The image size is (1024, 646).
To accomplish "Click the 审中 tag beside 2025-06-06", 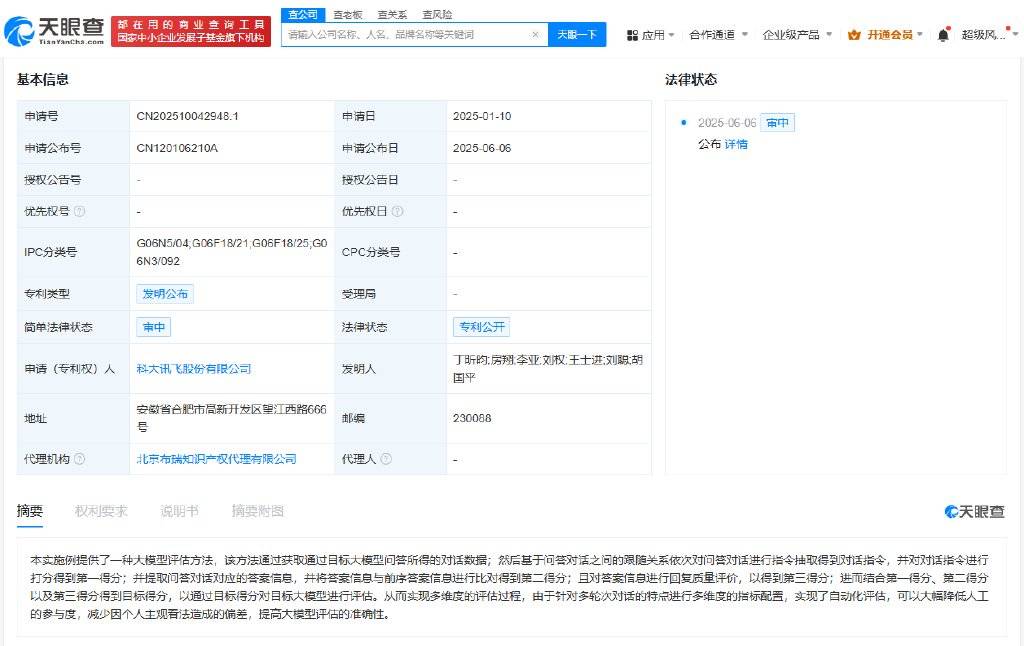I will click(x=777, y=123).
